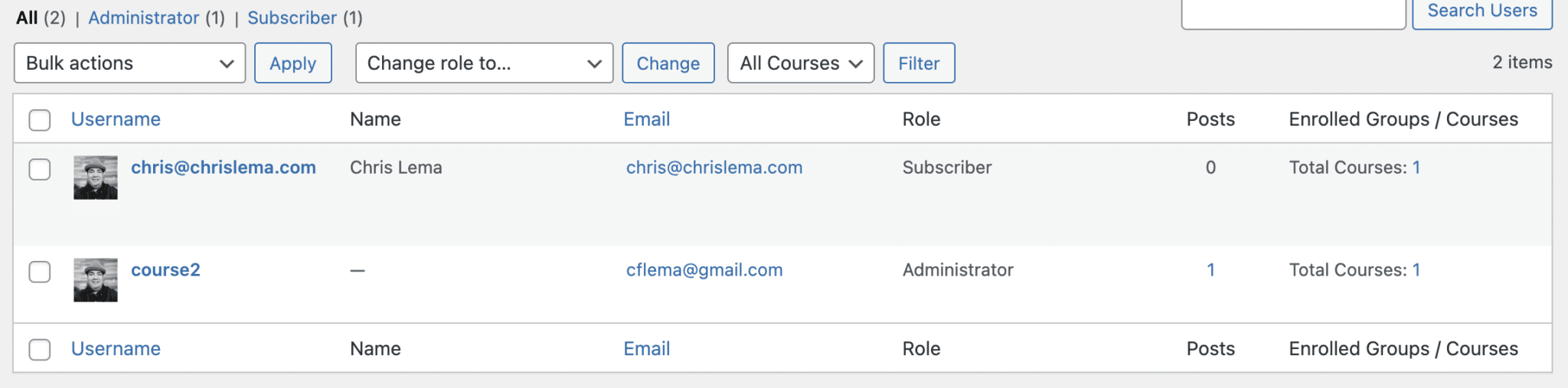Sort table by Email header column
The height and width of the screenshot is (388, 1568).
(x=646, y=119)
